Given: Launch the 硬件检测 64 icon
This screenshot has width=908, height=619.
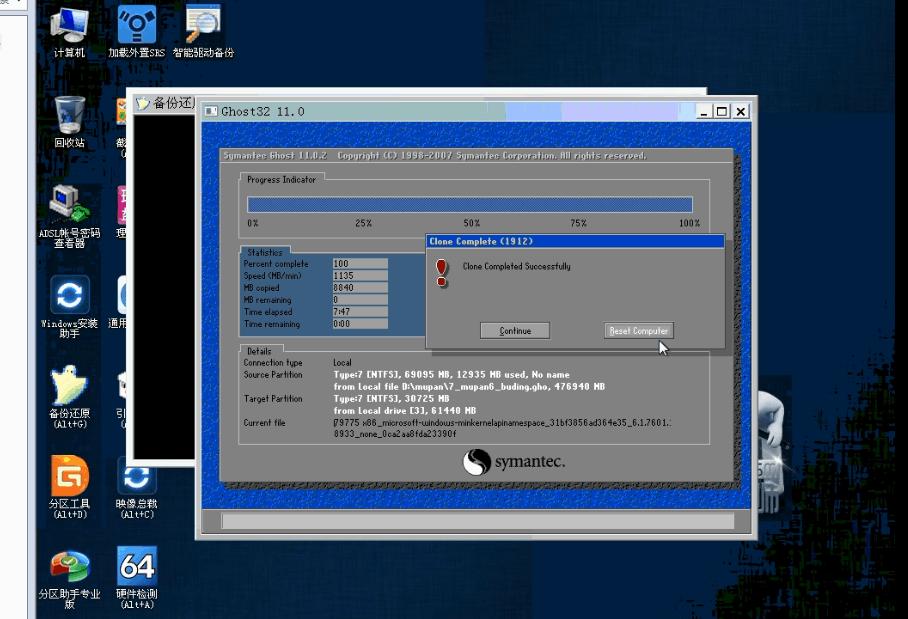Looking at the screenshot, I should click(x=136, y=567).
